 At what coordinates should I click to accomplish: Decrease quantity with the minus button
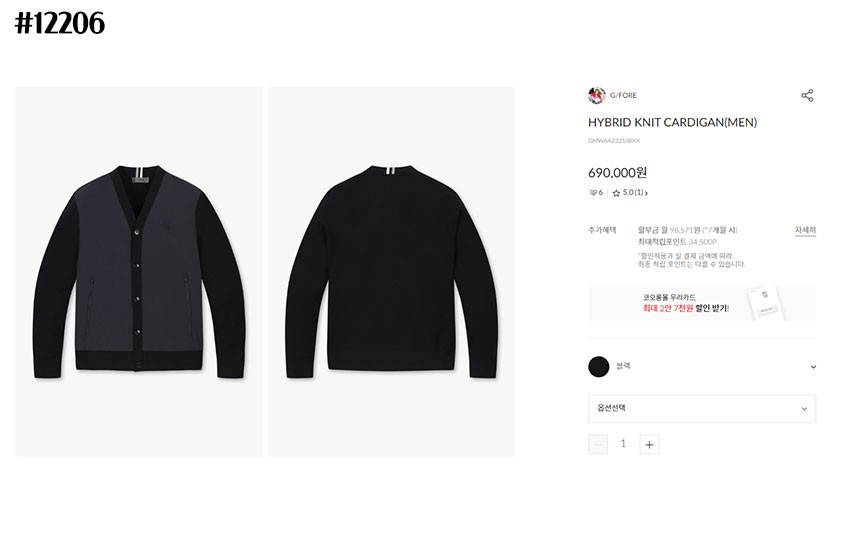point(598,444)
